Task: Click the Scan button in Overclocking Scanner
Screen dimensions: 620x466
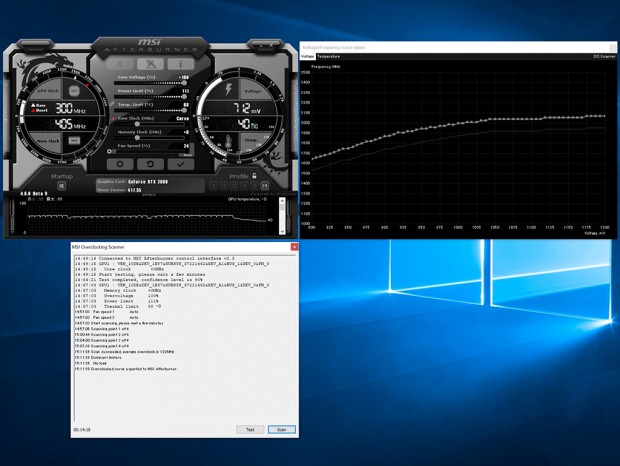Action: click(282, 429)
